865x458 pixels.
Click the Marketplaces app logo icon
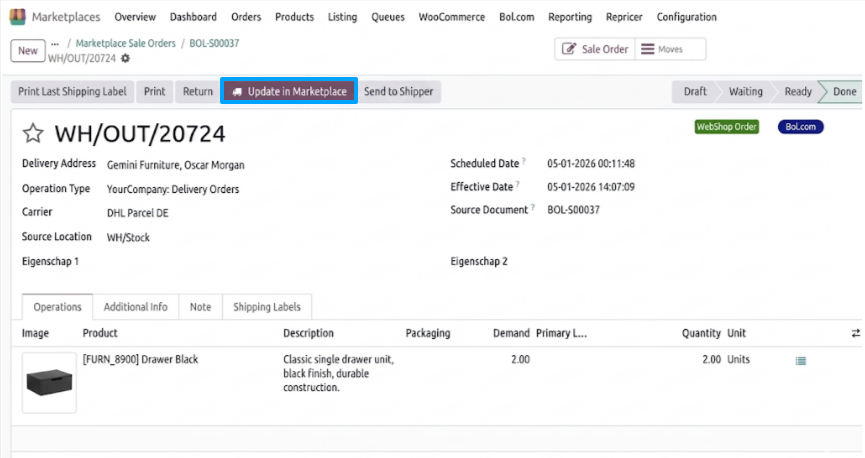pyautogui.click(x=18, y=17)
